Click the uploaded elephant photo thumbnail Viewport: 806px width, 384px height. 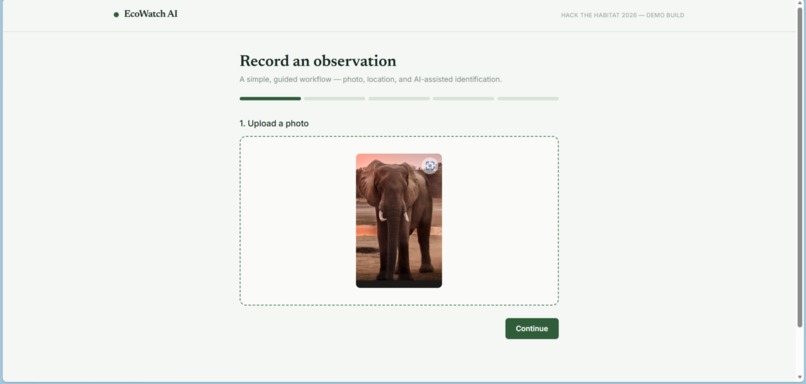tap(398, 221)
